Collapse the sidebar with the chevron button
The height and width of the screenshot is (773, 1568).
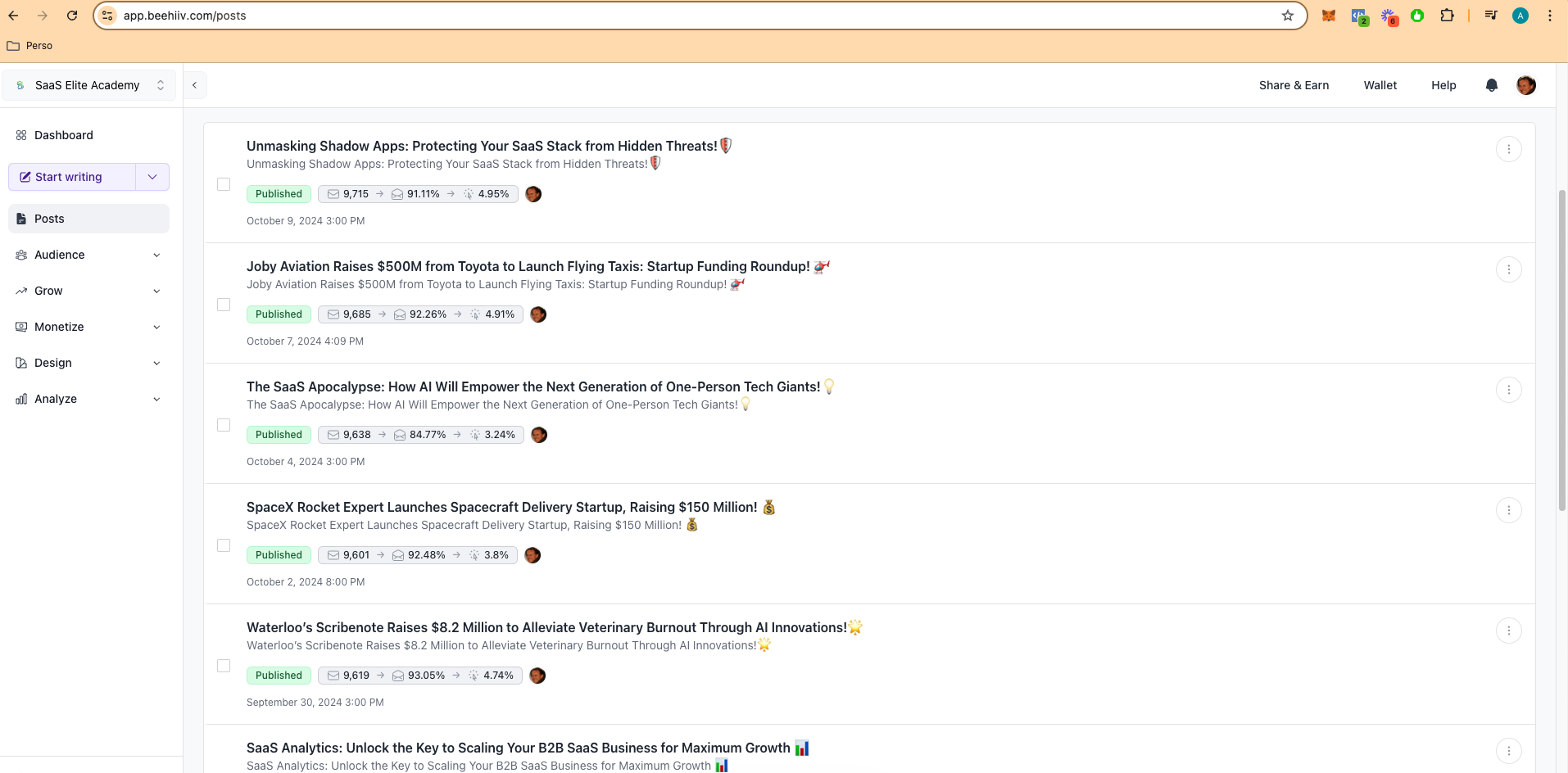tap(194, 85)
